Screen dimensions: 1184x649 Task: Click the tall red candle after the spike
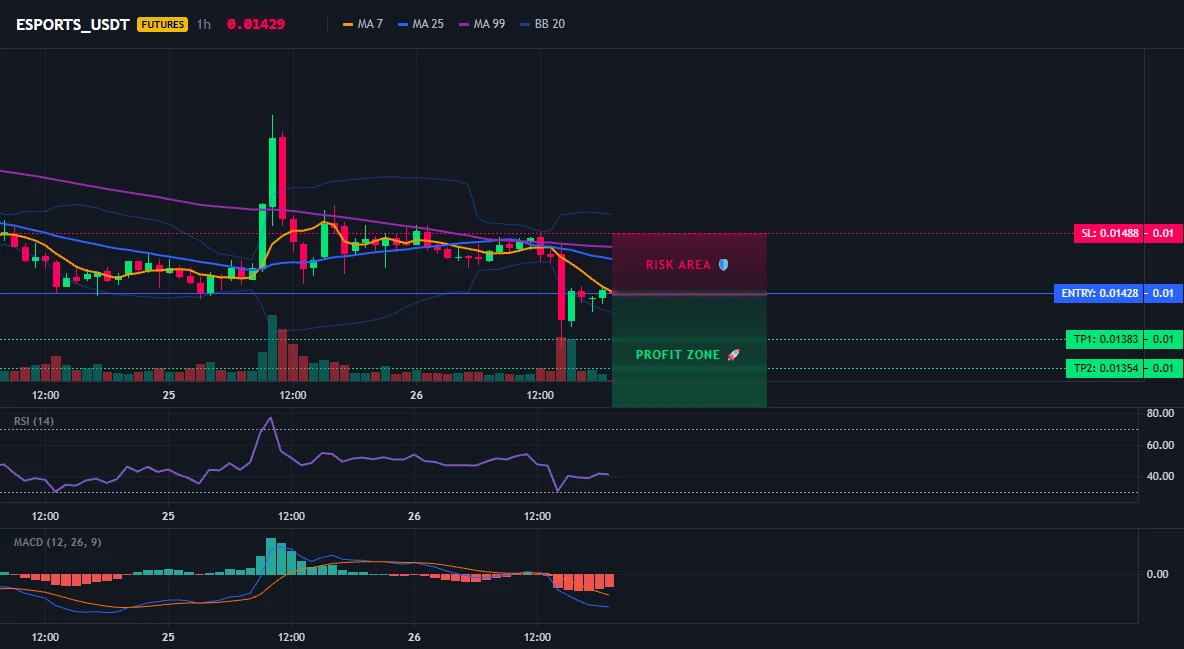[x=282, y=177]
